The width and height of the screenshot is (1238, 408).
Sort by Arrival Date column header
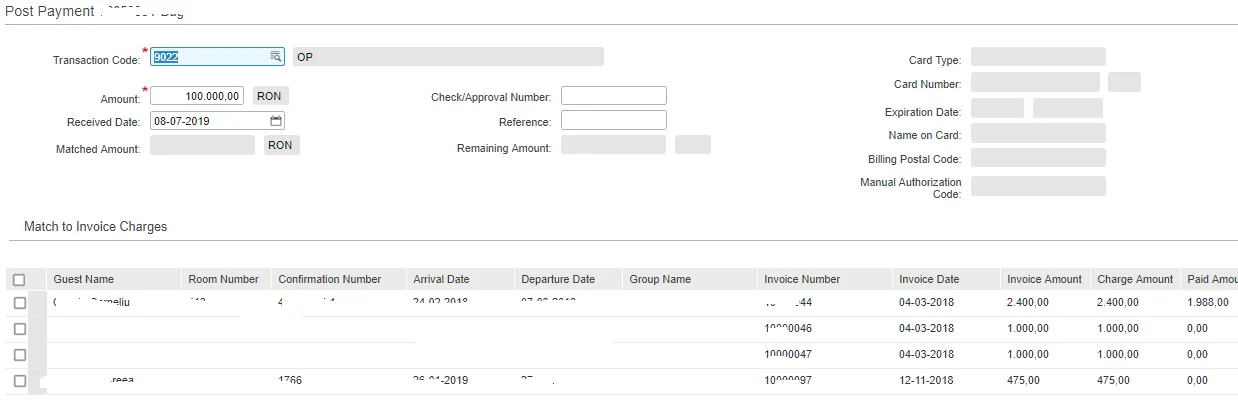click(441, 280)
